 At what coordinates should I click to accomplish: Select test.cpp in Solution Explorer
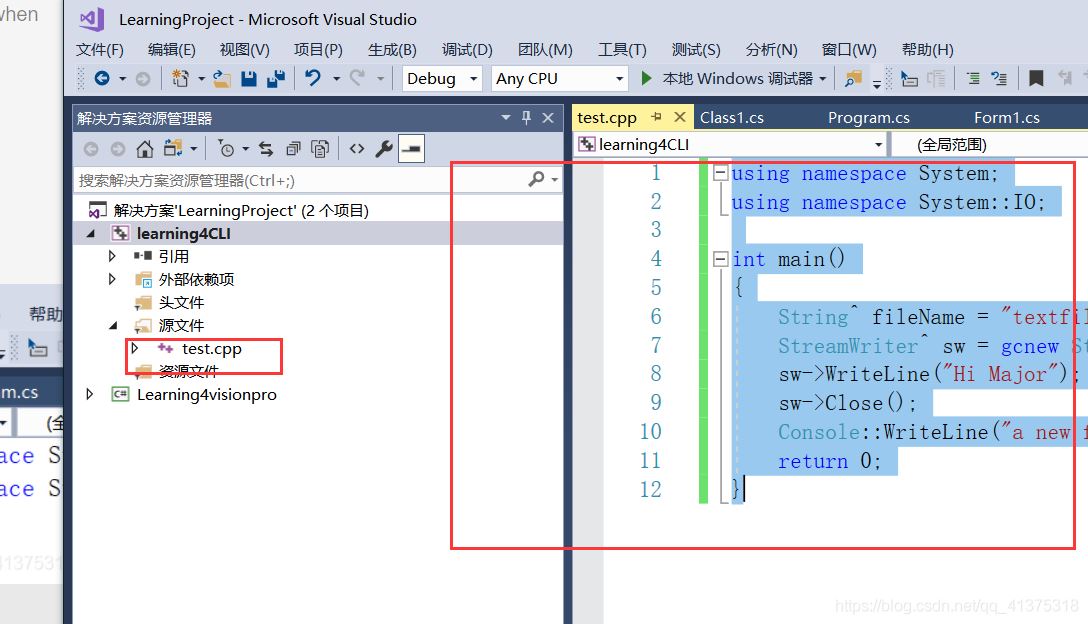click(x=212, y=348)
